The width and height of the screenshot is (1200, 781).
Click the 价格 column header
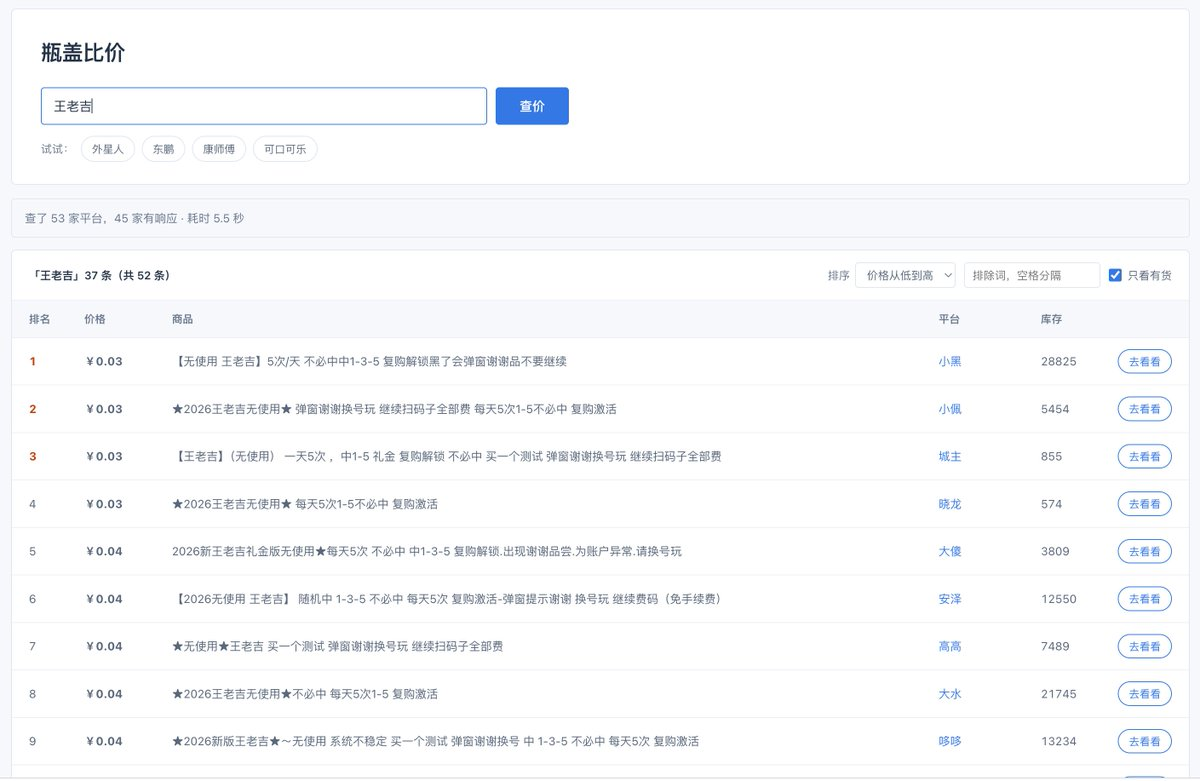tap(95, 319)
